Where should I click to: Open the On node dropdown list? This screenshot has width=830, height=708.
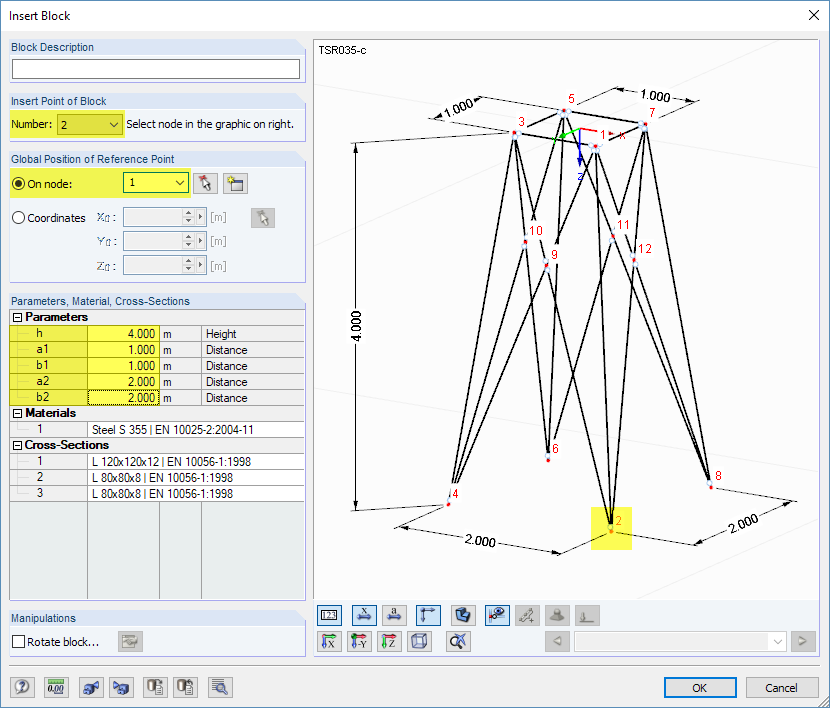177,183
